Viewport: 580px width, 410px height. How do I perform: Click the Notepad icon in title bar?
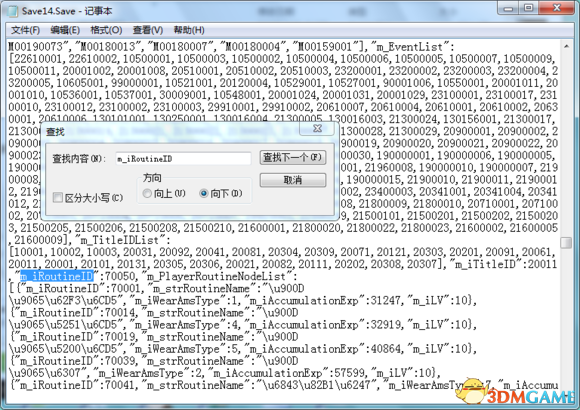click(x=13, y=11)
